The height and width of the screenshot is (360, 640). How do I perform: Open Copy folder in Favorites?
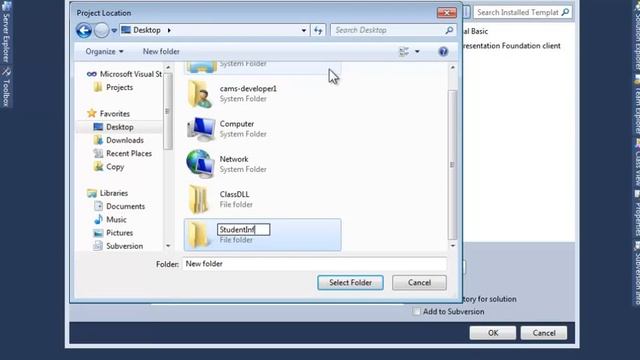[109, 167]
